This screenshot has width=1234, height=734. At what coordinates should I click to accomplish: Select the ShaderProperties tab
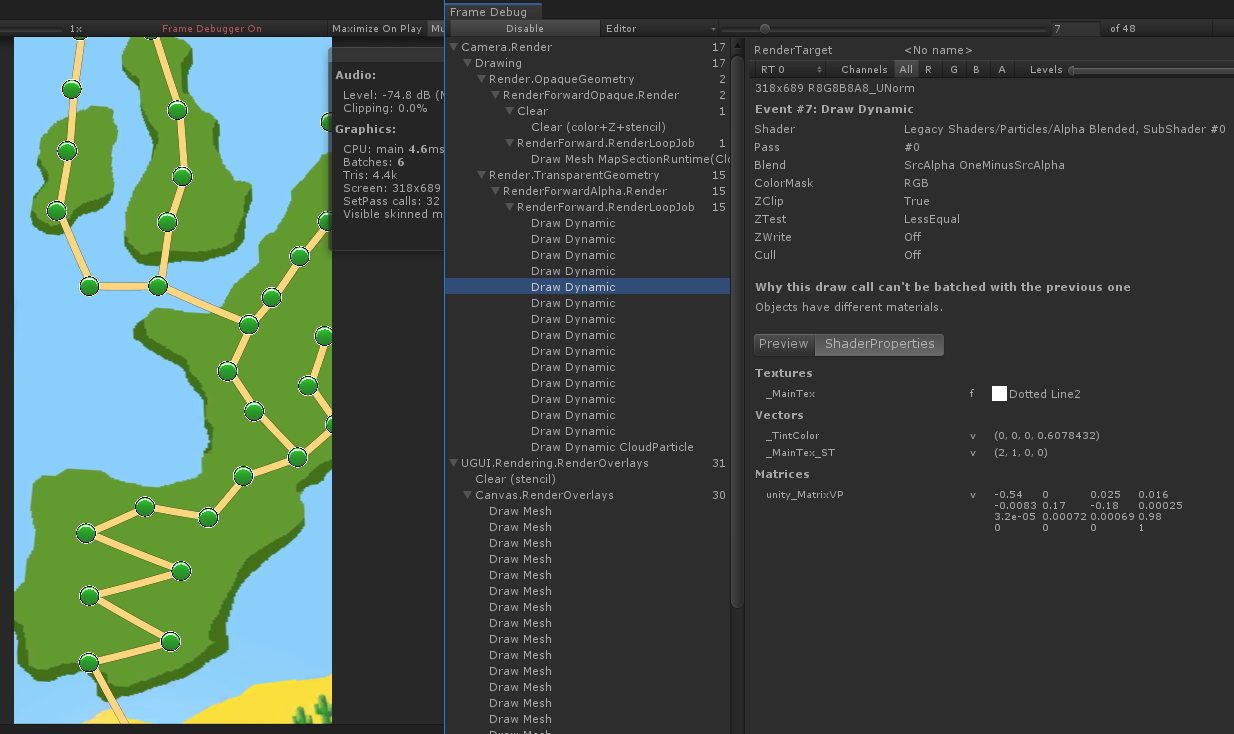(879, 344)
